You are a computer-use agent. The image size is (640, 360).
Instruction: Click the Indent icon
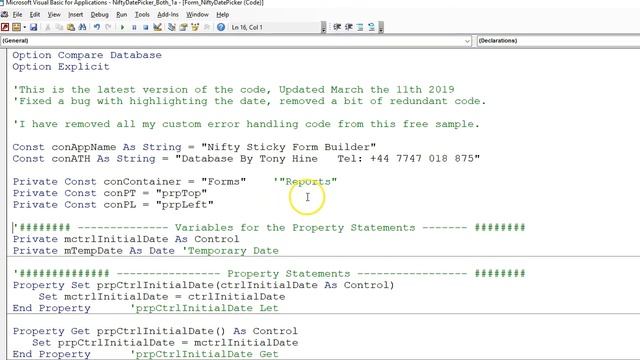pyautogui.click(x=337, y=27)
